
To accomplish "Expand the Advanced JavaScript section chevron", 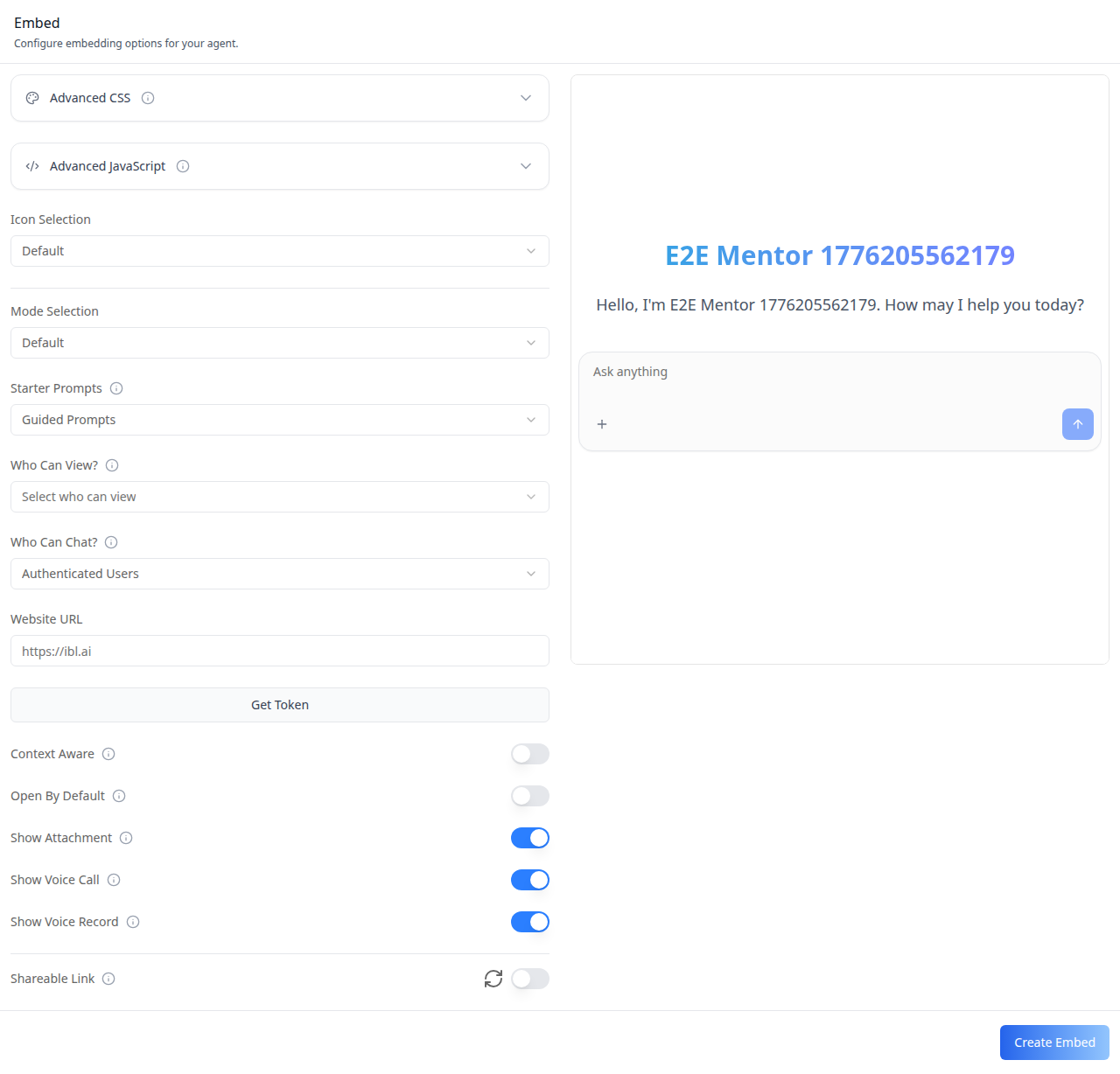I will 526,166.
